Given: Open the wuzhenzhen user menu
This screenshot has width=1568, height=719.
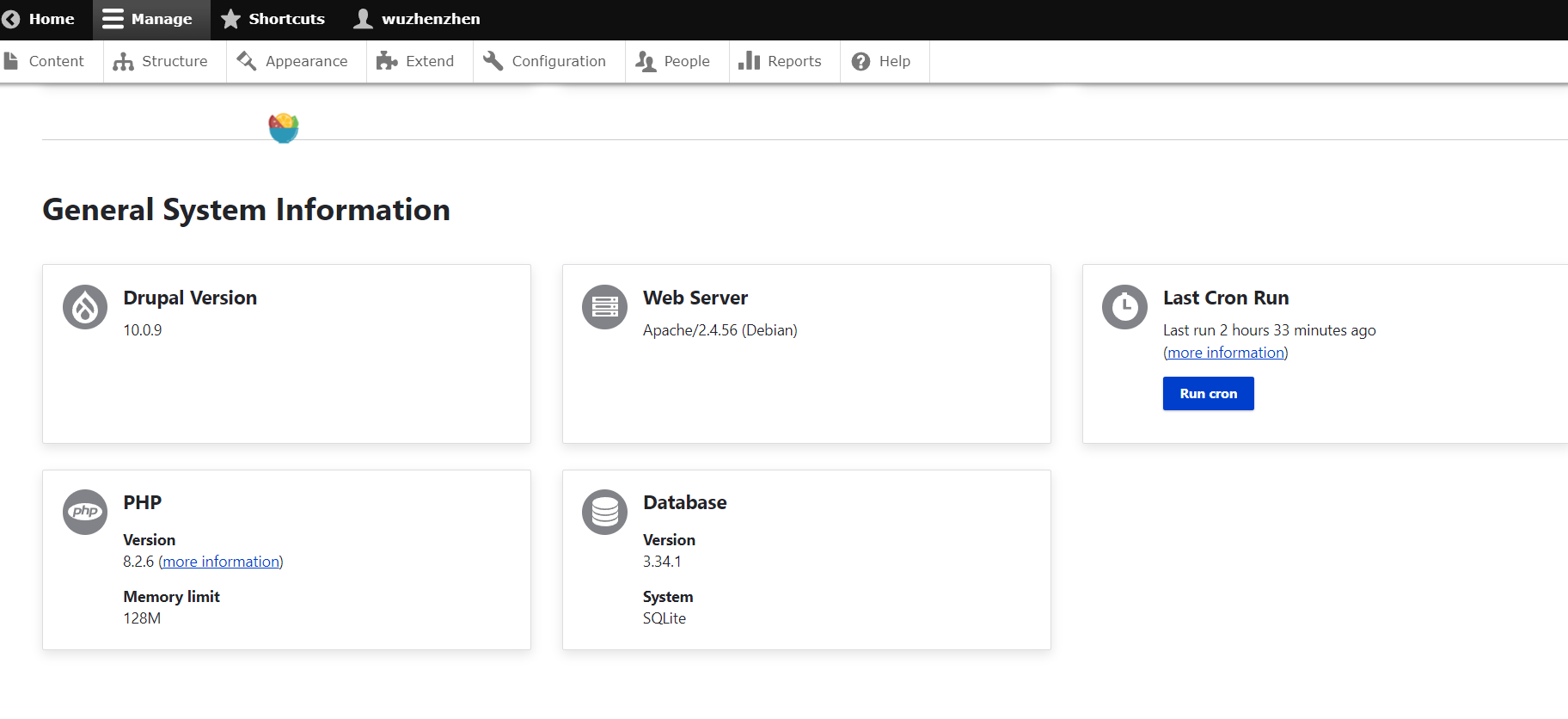Looking at the screenshot, I should coord(418,19).
